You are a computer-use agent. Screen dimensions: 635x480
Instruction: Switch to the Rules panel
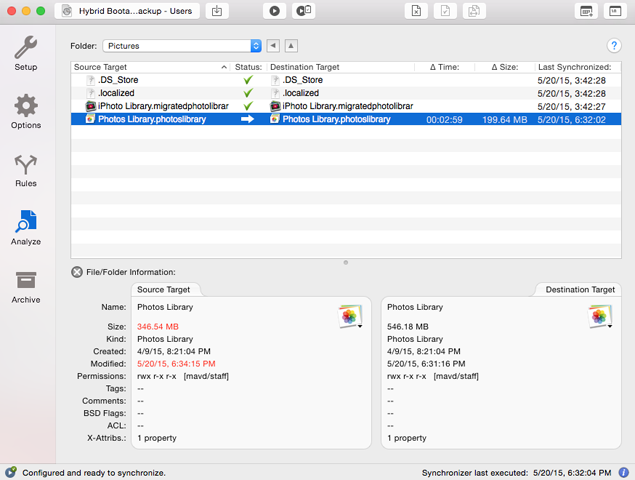pos(26,170)
